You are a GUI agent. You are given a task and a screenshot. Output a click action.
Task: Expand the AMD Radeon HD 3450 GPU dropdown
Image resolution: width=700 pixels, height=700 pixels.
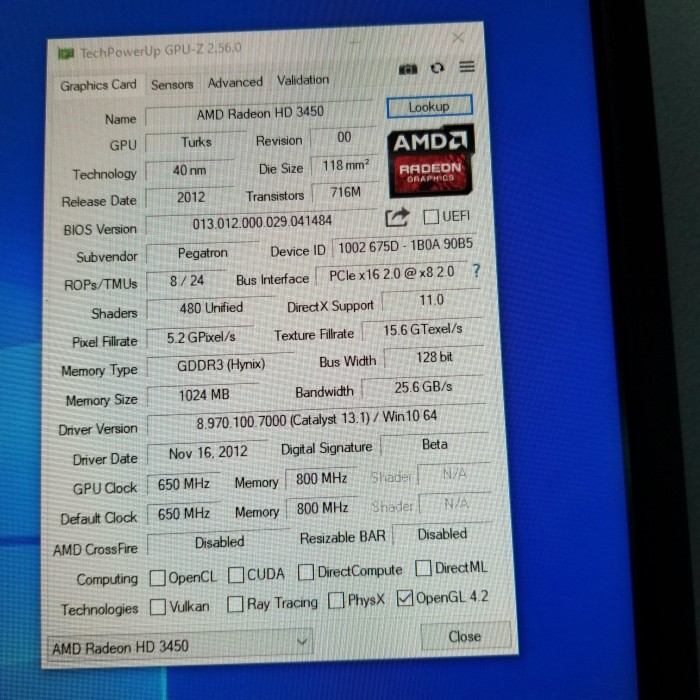[180, 645]
